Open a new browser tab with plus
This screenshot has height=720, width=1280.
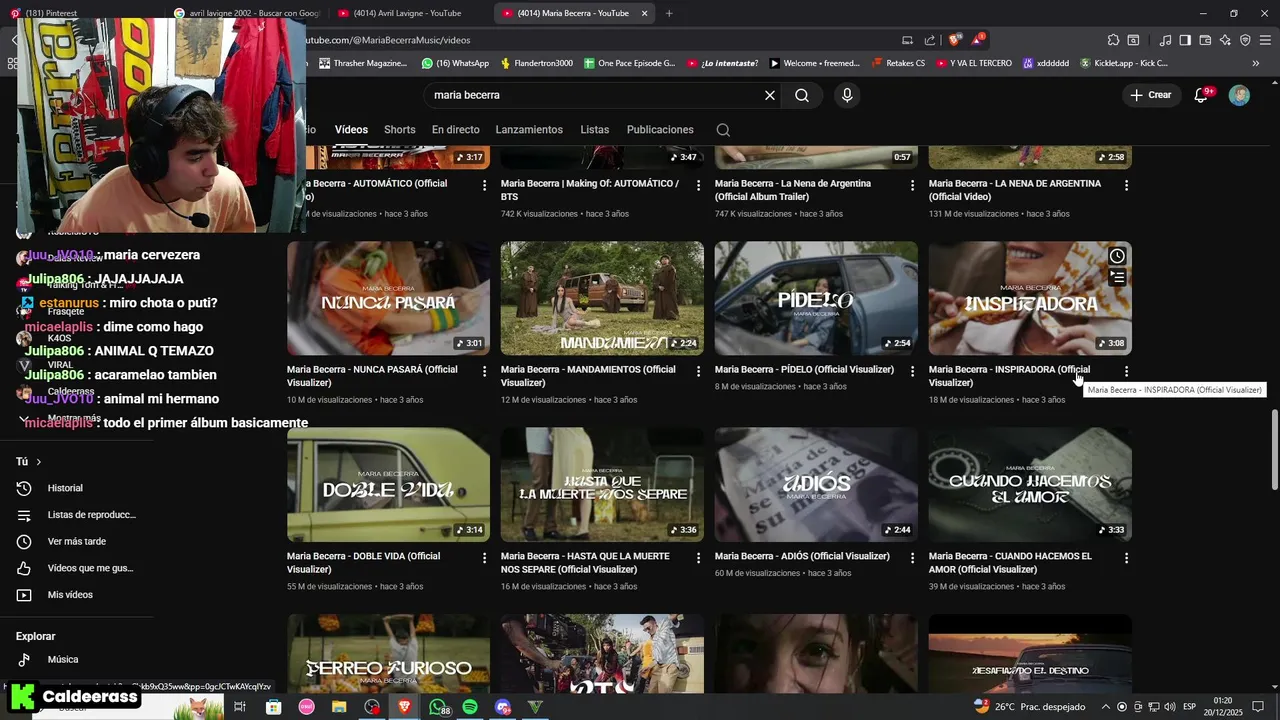tap(669, 13)
